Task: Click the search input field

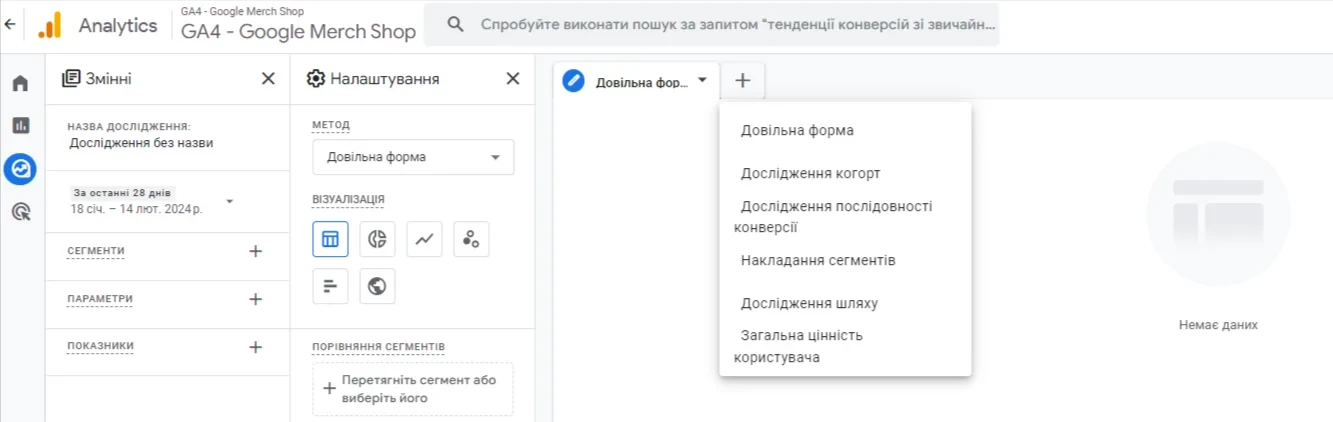Action: [x=711, y=24]
